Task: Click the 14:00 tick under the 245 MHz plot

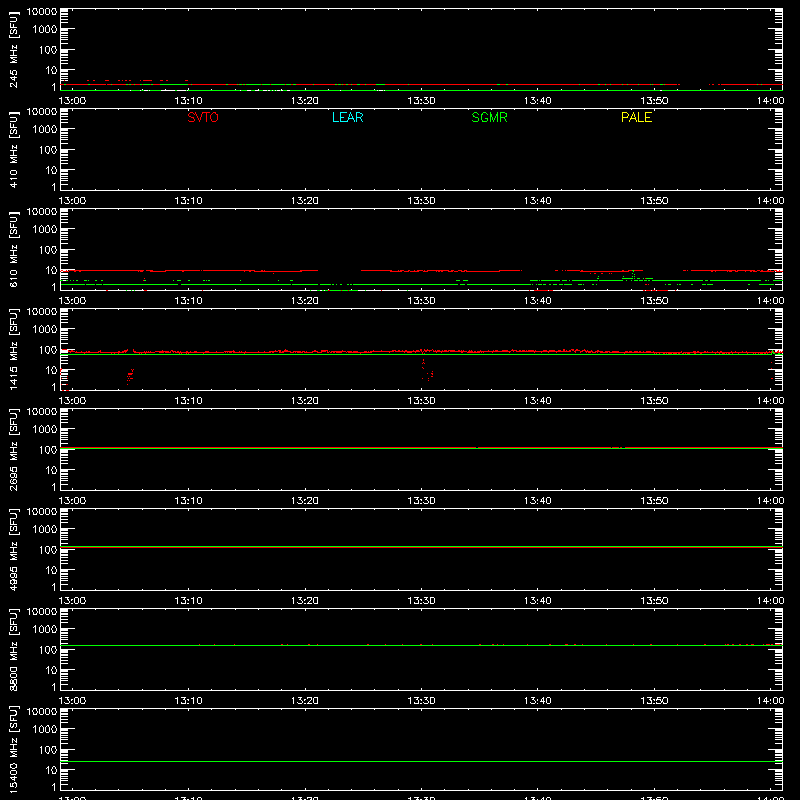Action: (770, 101)
